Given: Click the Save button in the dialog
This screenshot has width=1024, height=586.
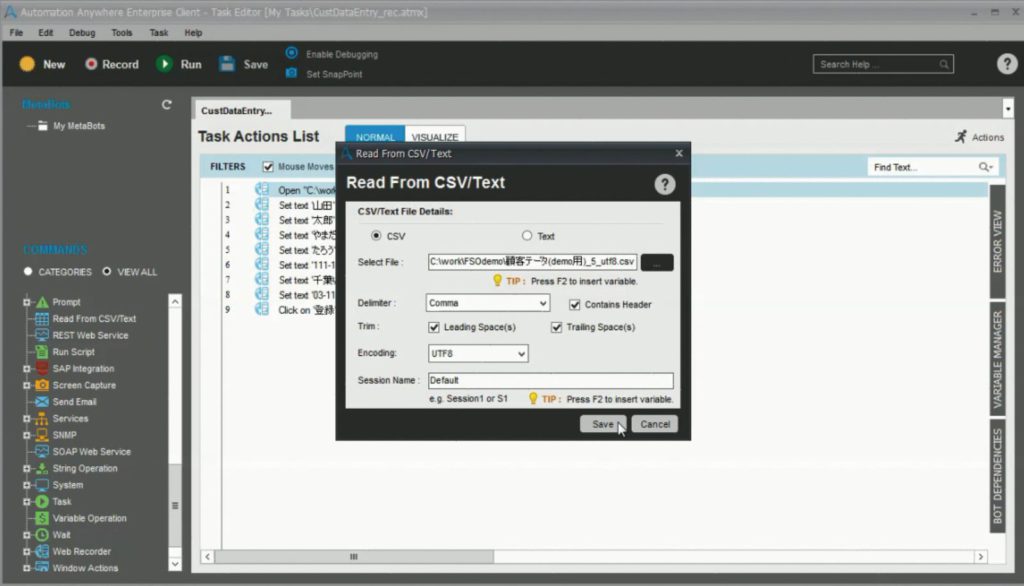Looking at the screenshot, I should (x=602, y=423).
